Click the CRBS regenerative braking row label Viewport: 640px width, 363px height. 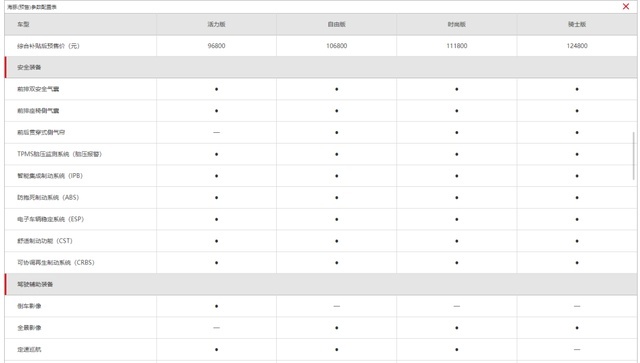click(x=56, y=262)
